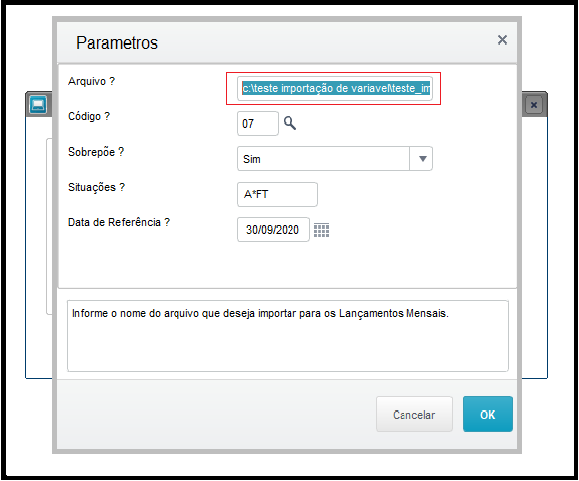Open the calendar picker beside Data de Referência
This screenshot has height=481, width=579.
pyautogui.click(x=321, y=230)
